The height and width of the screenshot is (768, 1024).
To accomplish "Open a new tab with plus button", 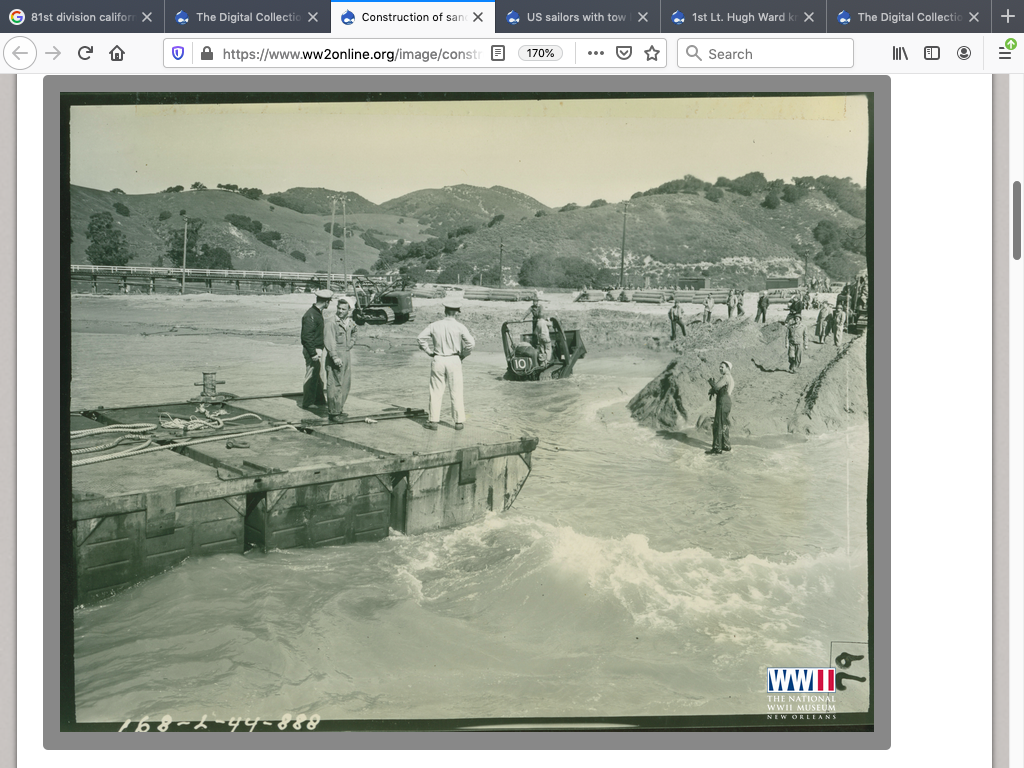I will point(1007,17).
